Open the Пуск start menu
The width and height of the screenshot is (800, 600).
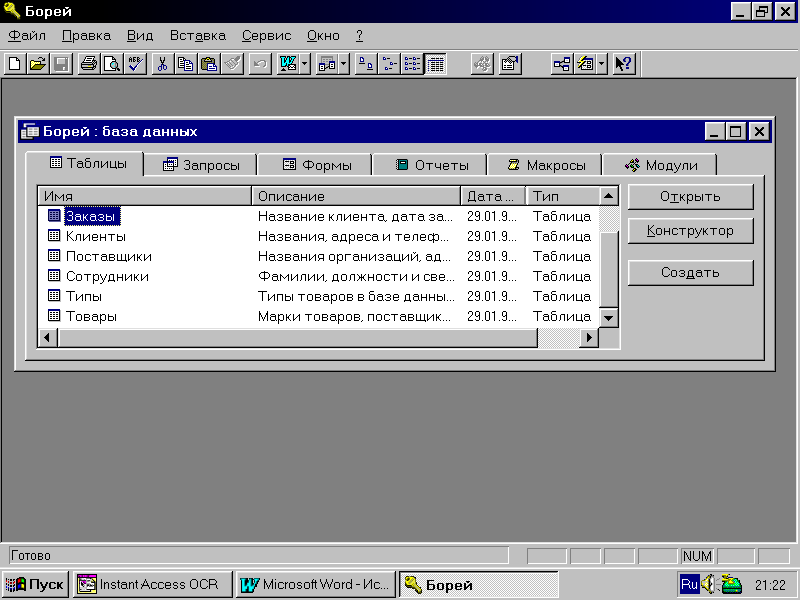pos(35,584)
